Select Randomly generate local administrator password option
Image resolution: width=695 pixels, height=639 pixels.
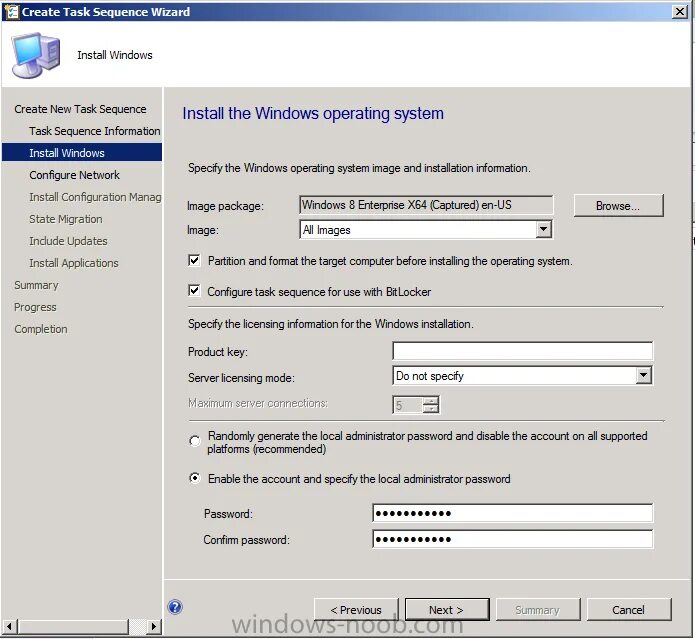(x=195, y=441)
